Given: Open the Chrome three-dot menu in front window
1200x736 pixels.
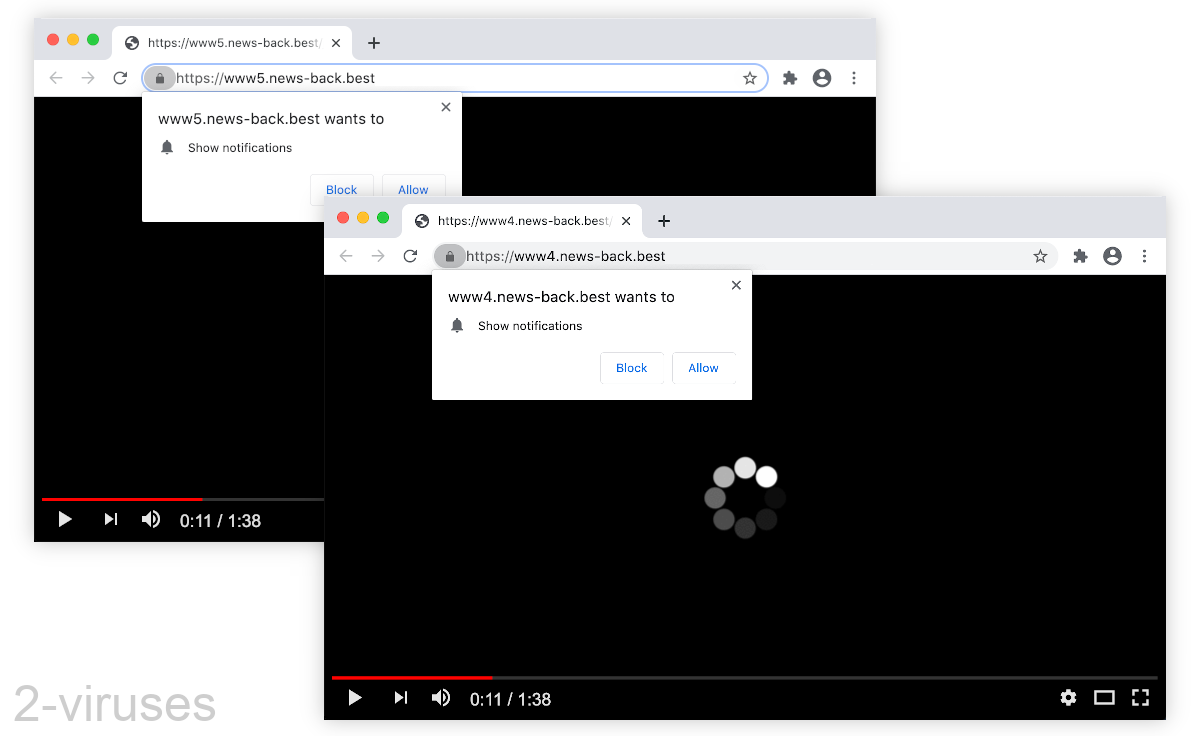Looking at the screenshot, I should coord(1144,256).
